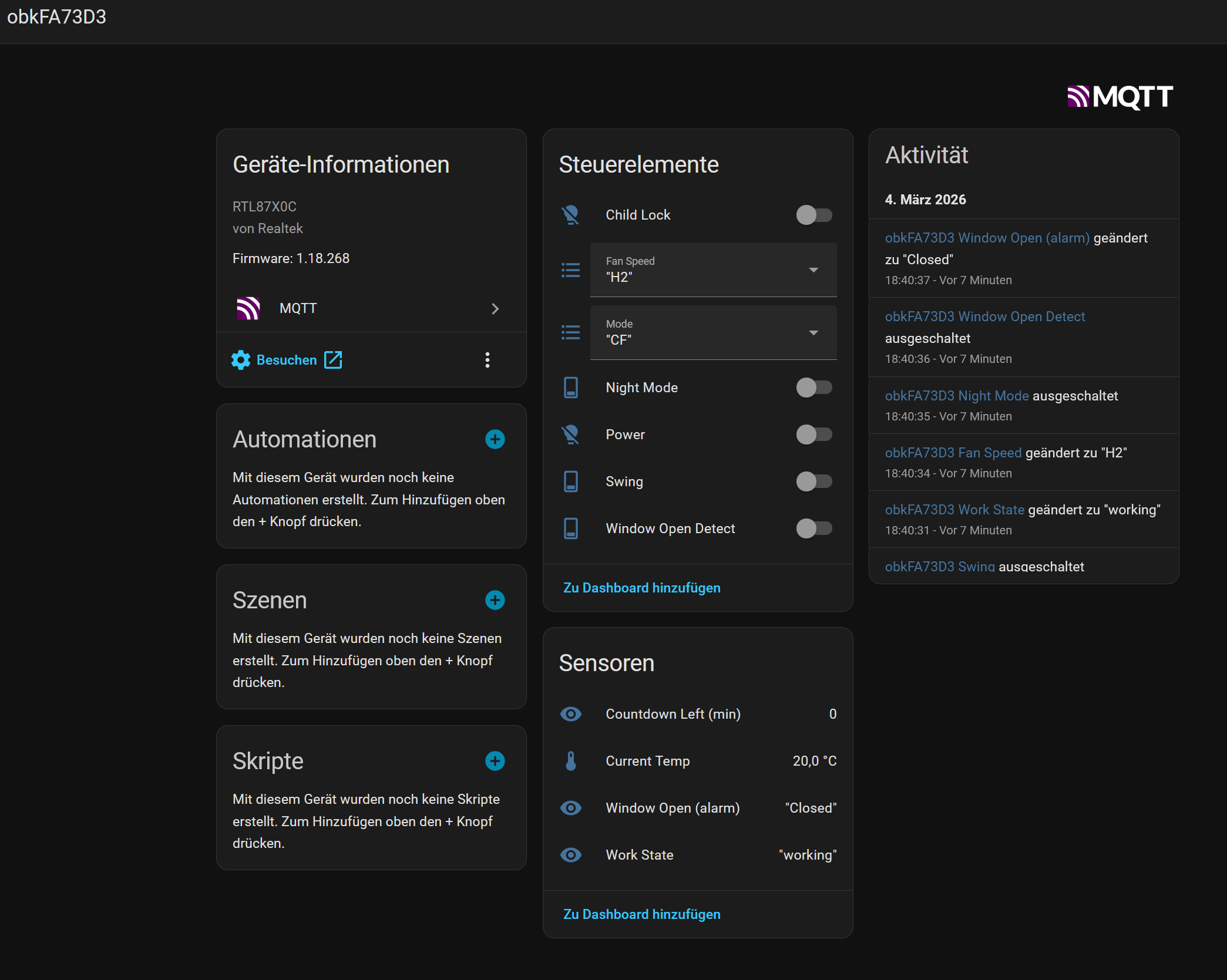Turn on the Power switch

coord(813,435)
